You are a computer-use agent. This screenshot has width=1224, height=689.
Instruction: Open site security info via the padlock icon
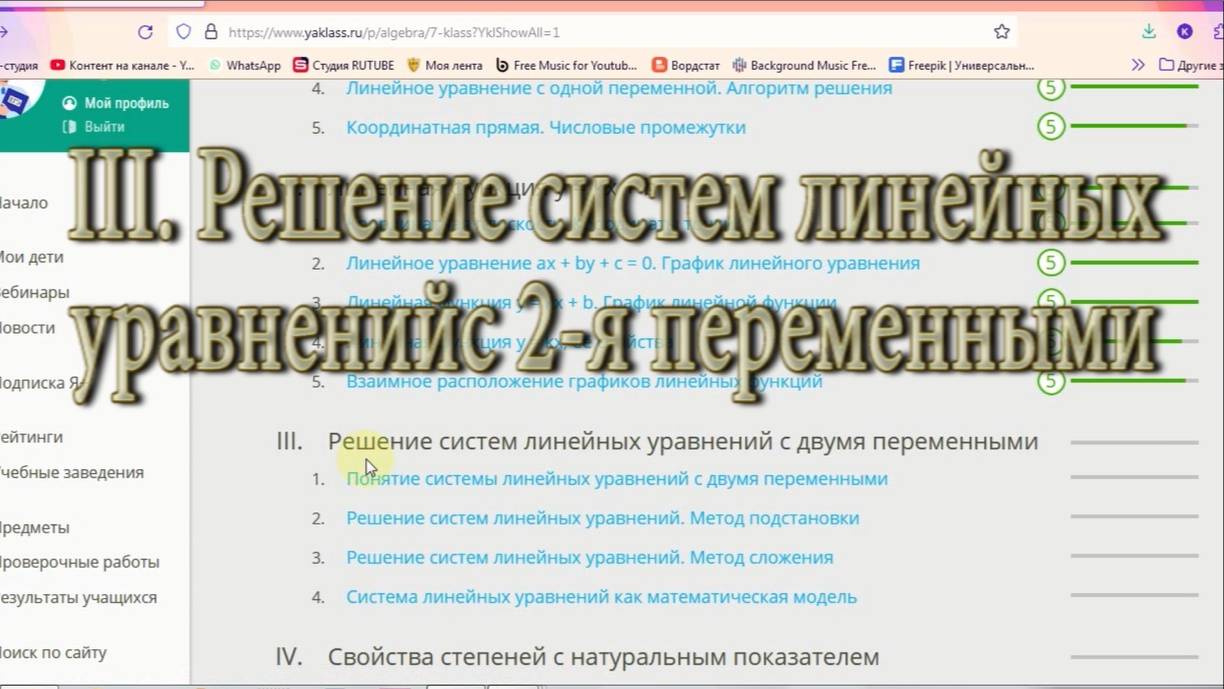211,32
